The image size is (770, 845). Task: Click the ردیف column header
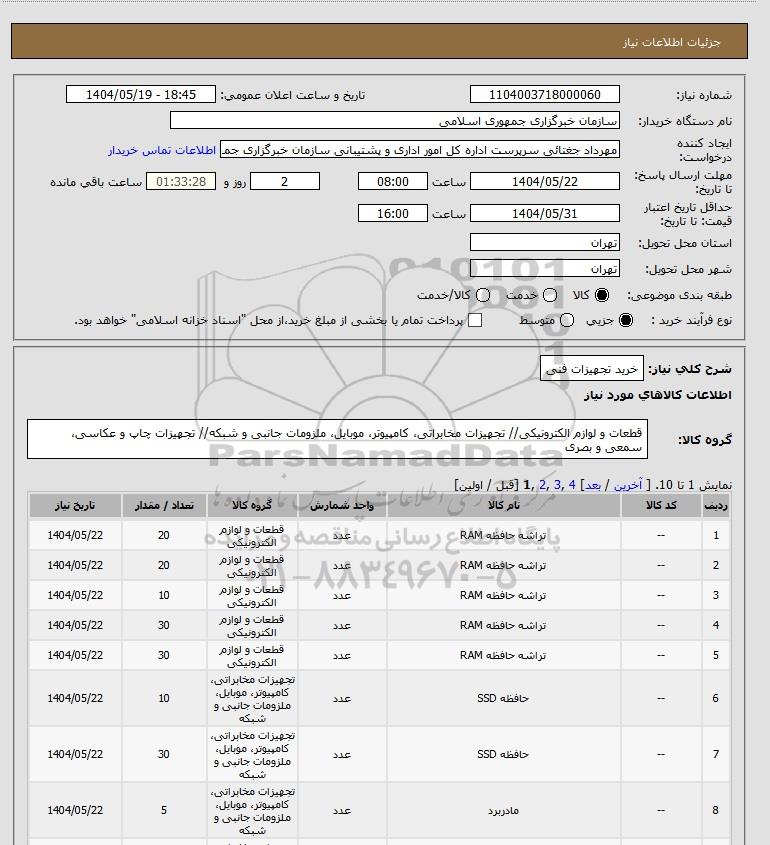(716, 505)
